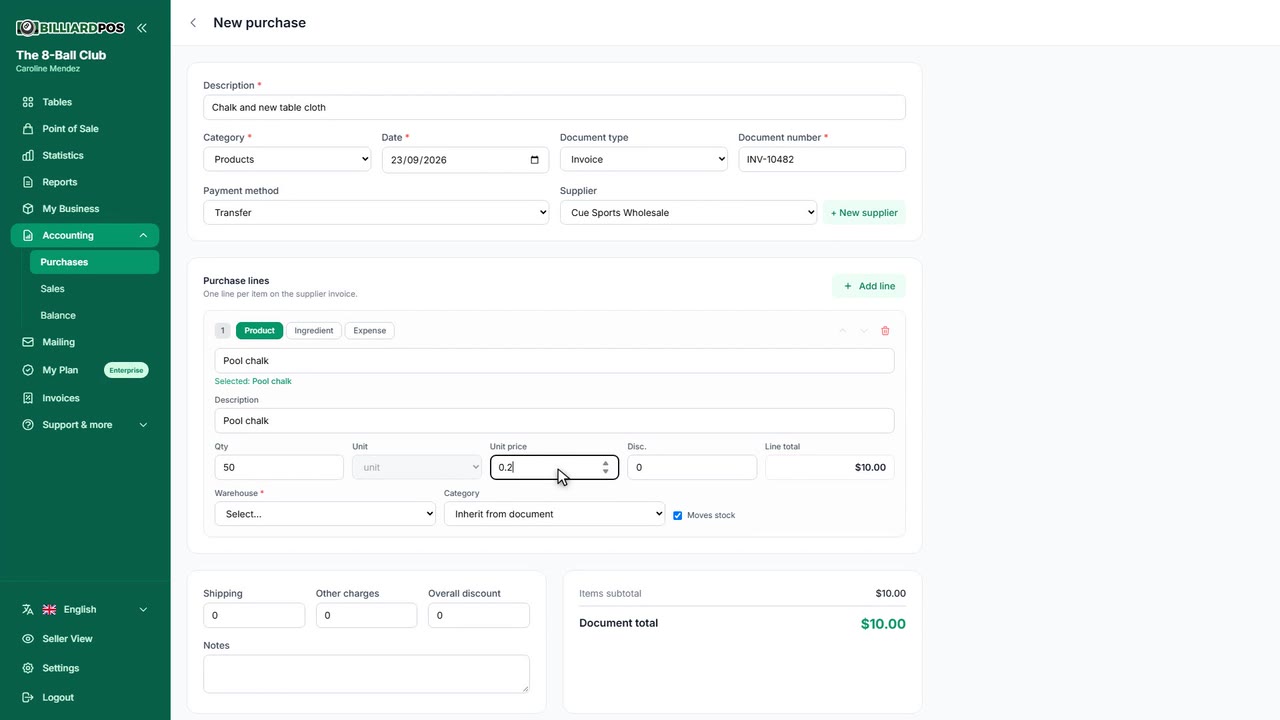Open line Category Inherit from document dropdown
Viewport: 1280px width, 720px height.
click(554, 514)
